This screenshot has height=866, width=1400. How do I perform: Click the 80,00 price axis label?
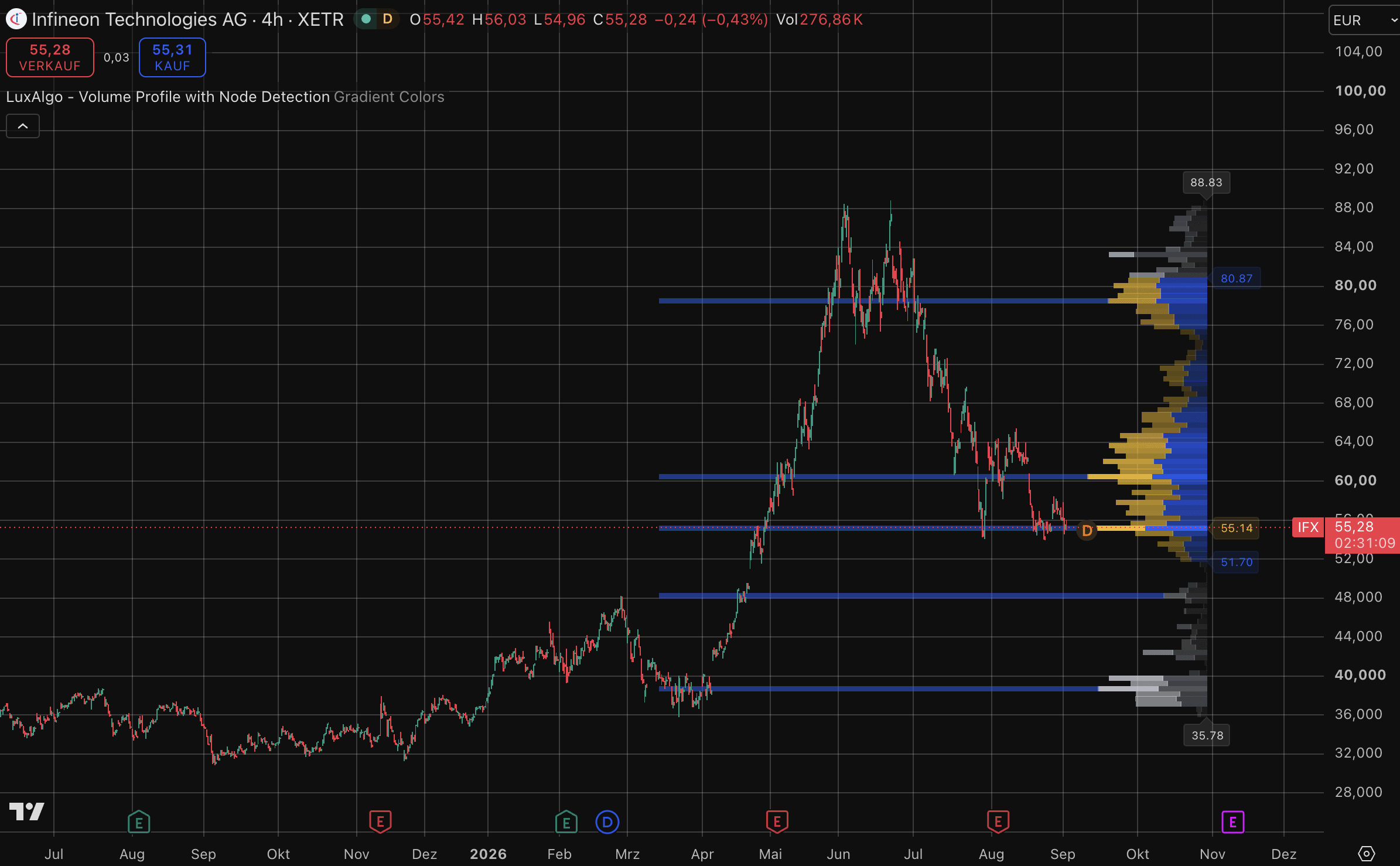click(1355, 285)
